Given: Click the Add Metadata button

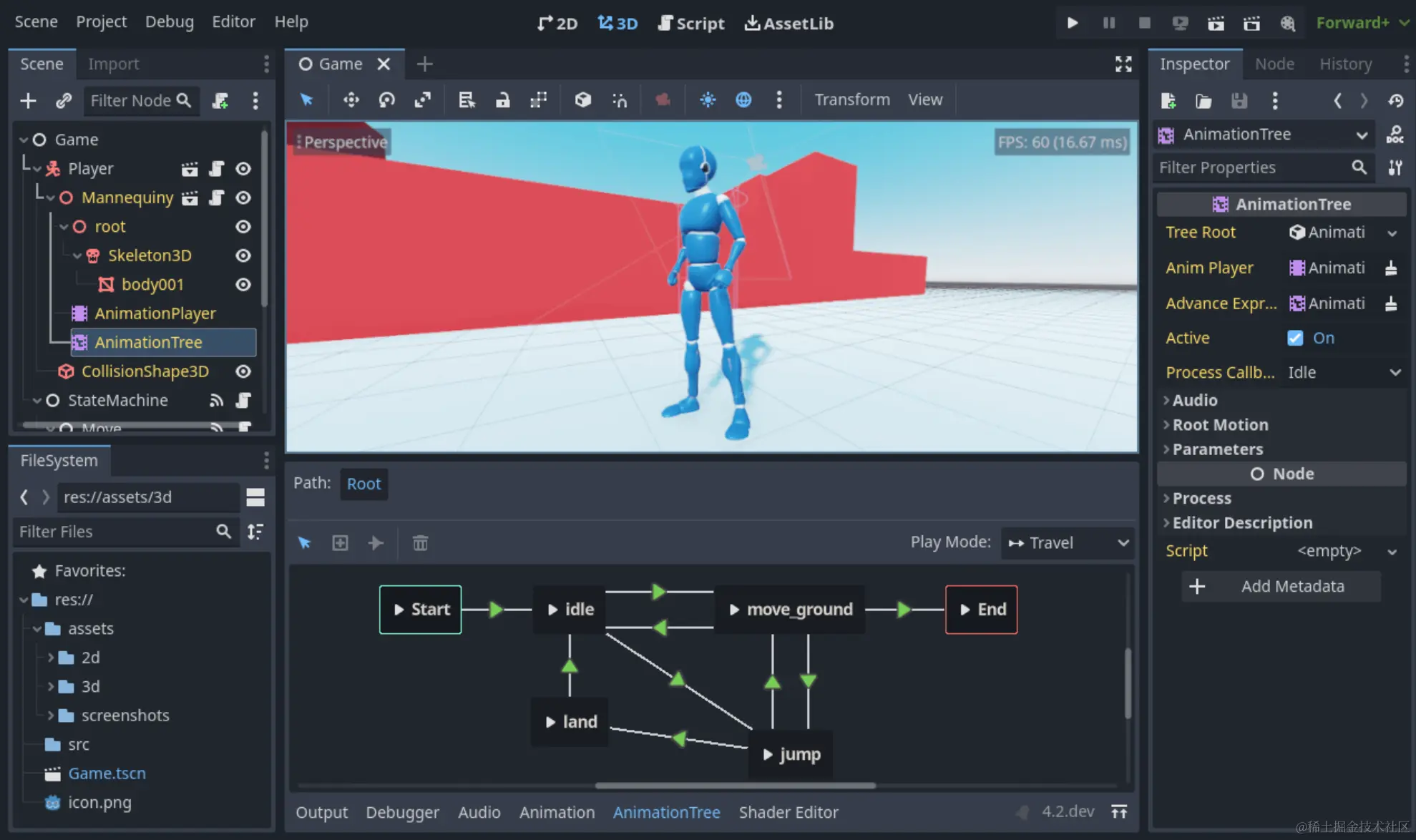Looking at the screenshot, I should click(x=1281, y=587).
